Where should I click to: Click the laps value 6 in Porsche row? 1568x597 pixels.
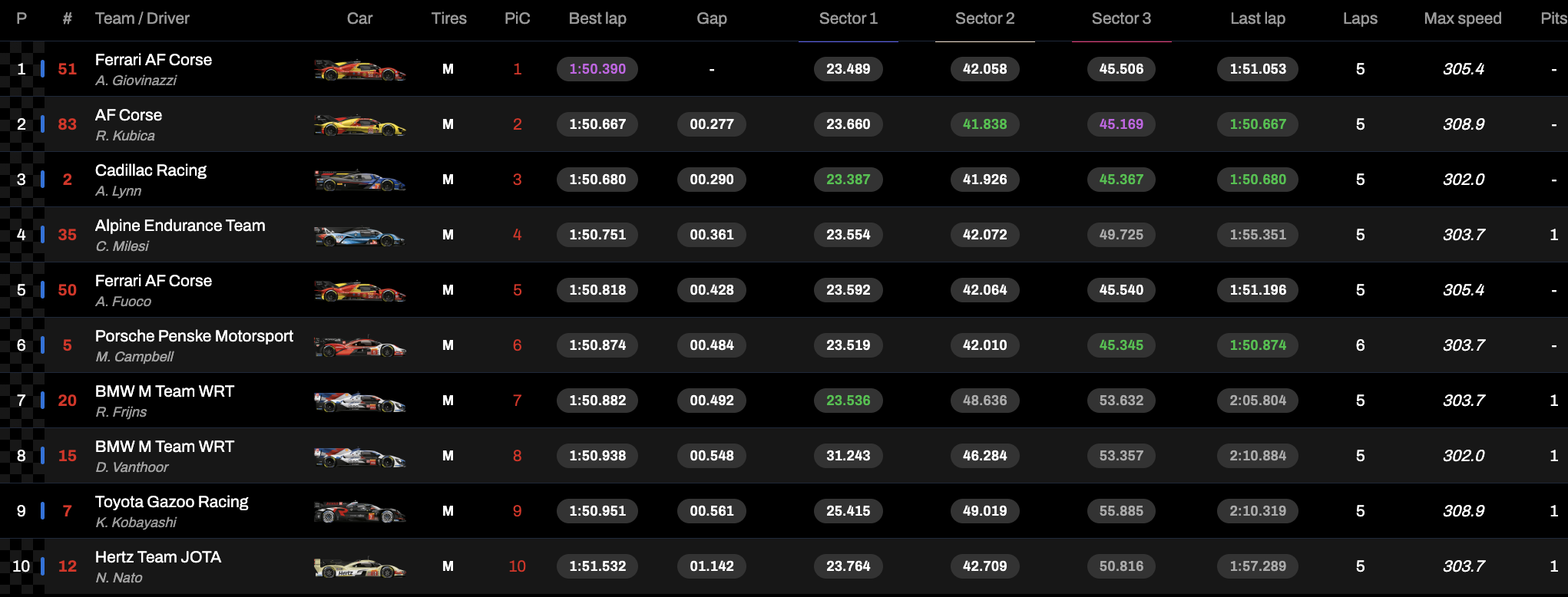(x=1360, y=345)
